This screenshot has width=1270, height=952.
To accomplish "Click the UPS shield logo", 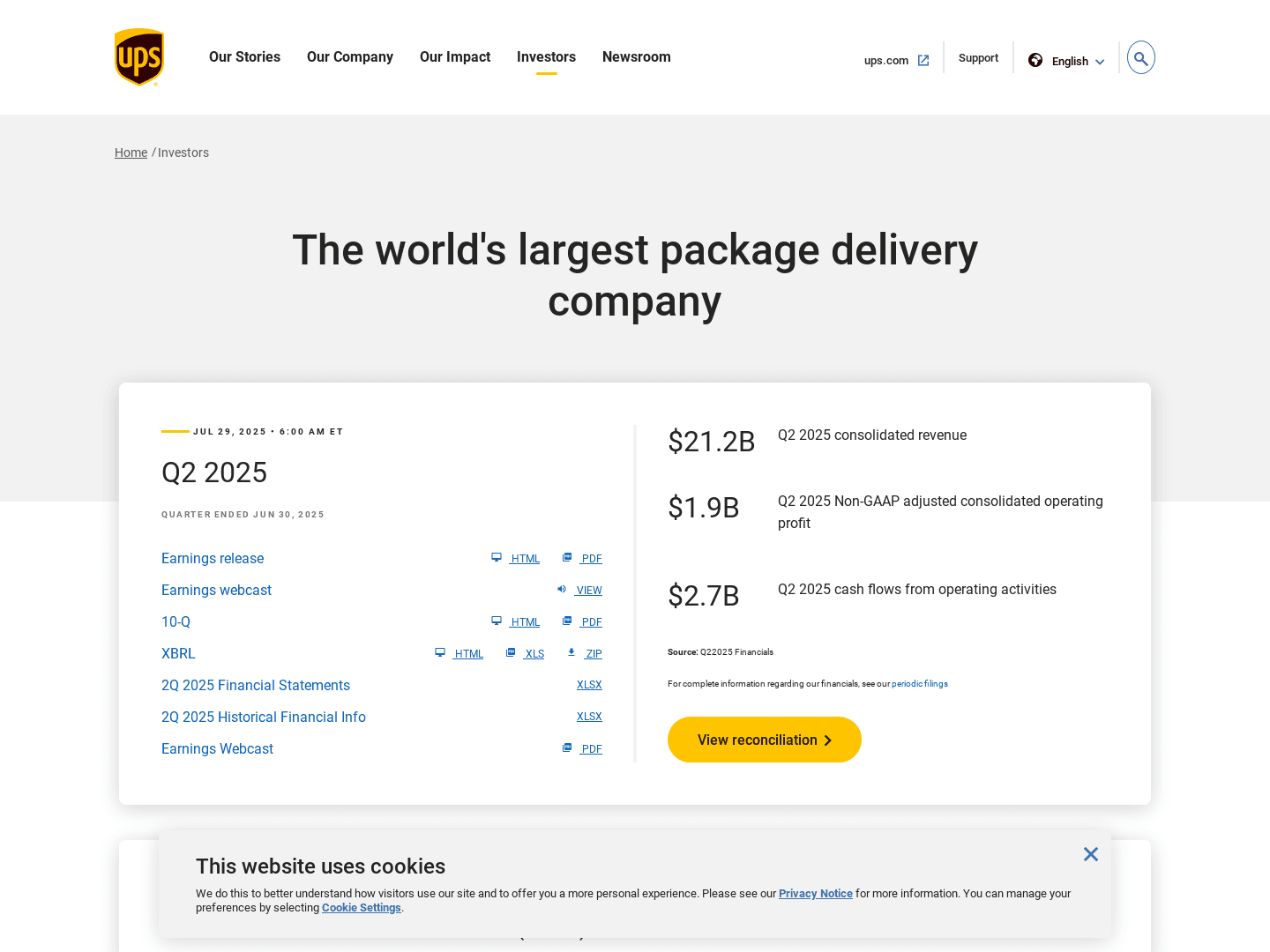I will pos(139,57).
